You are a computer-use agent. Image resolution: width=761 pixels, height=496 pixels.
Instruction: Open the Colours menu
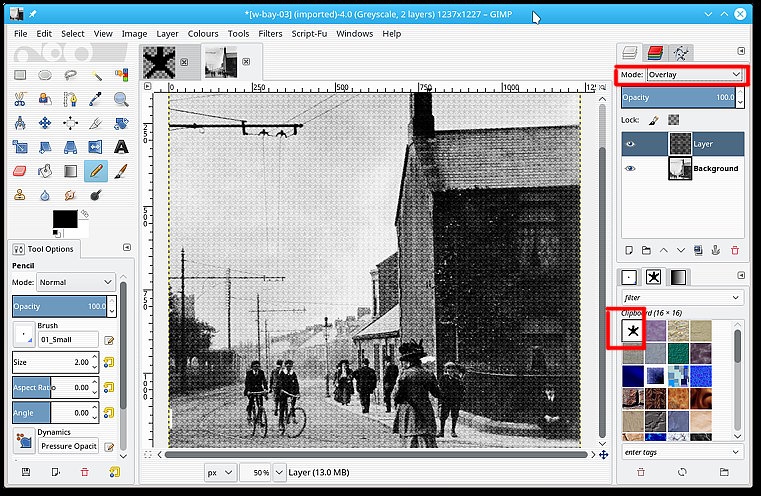pyautogui.click(x=203, y=33)
